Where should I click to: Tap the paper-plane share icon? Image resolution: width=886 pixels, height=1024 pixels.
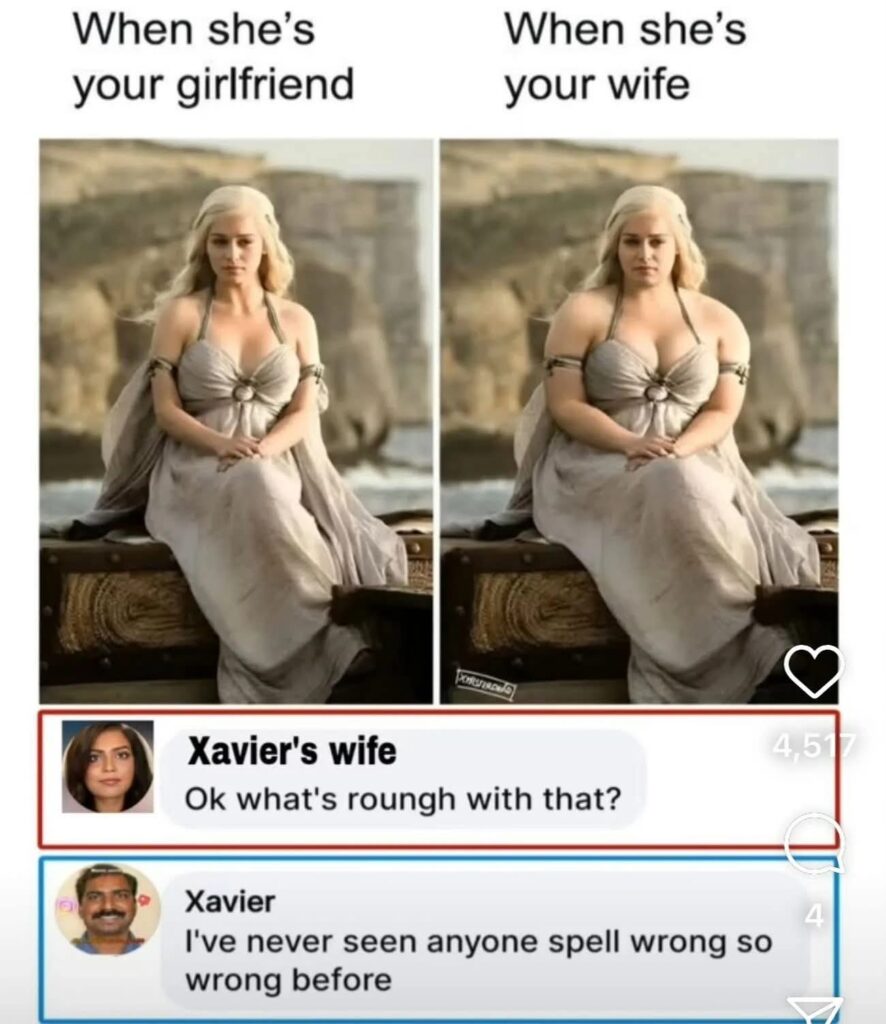814,1010
